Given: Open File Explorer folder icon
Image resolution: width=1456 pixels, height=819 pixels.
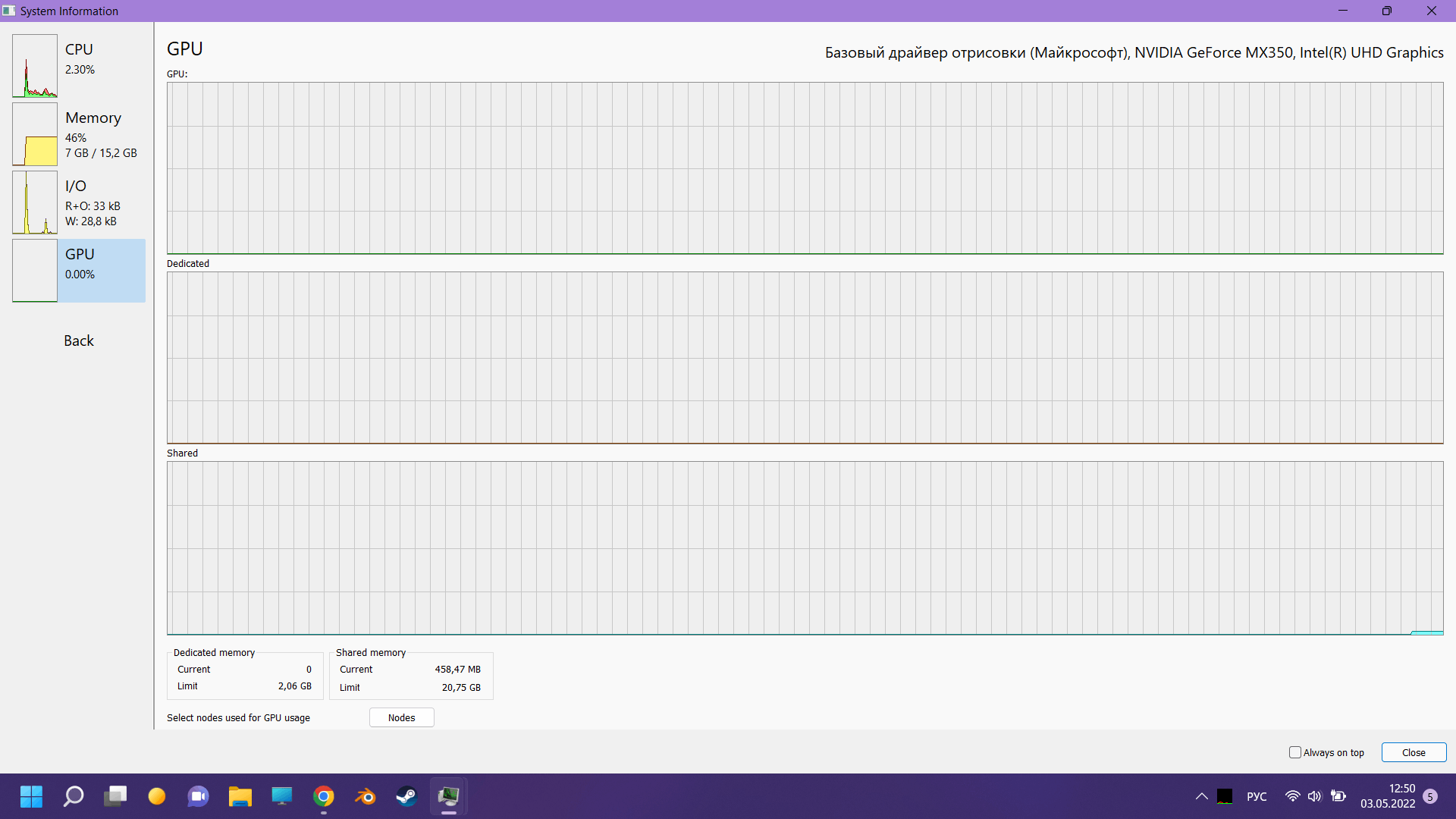Looking at the screenshot, I should click(x=240, y=796).
